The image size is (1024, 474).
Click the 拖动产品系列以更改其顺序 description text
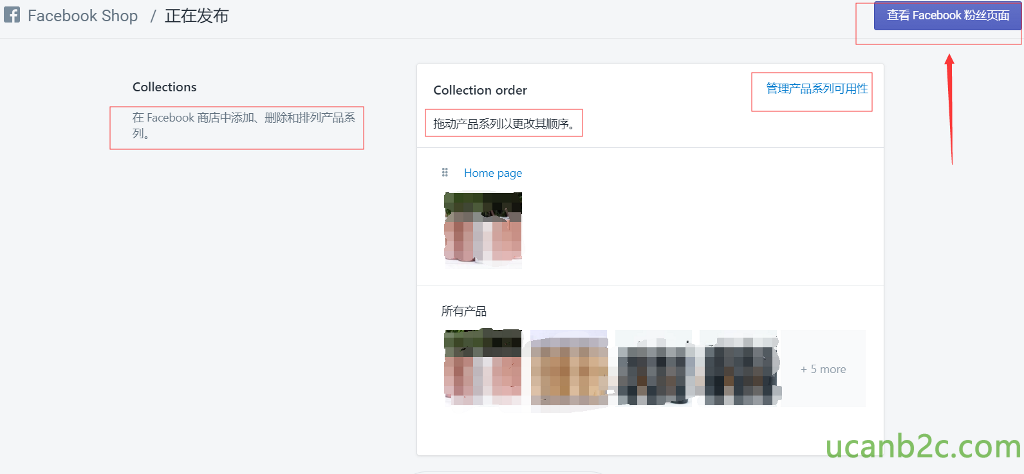506,123
